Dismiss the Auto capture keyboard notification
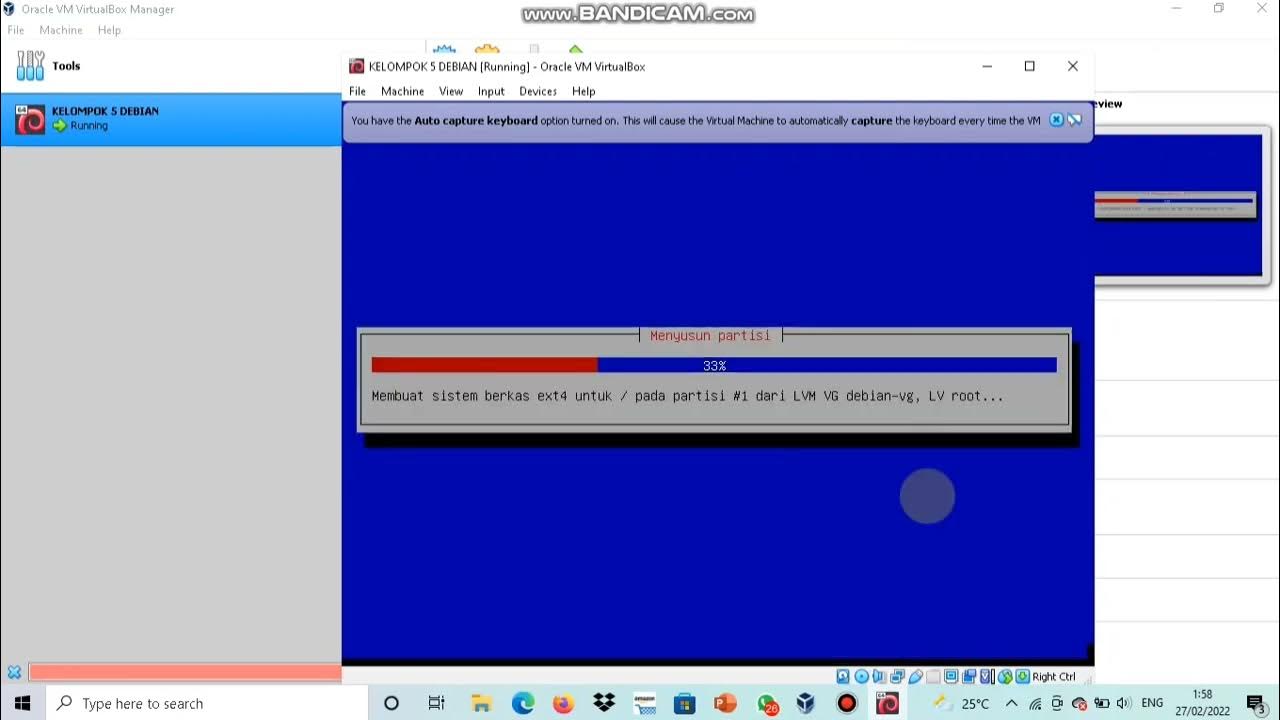This screenshot has width=1280, height=720. tap(1056, 120)
